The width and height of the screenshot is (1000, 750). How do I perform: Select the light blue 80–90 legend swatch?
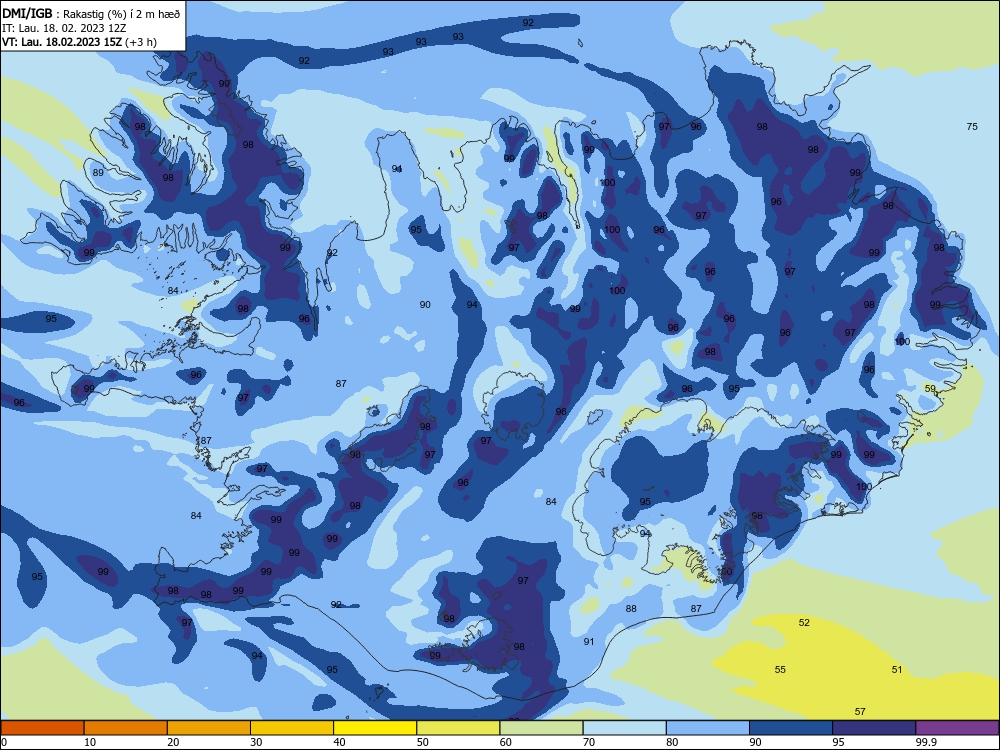click(x=708, y=728)
